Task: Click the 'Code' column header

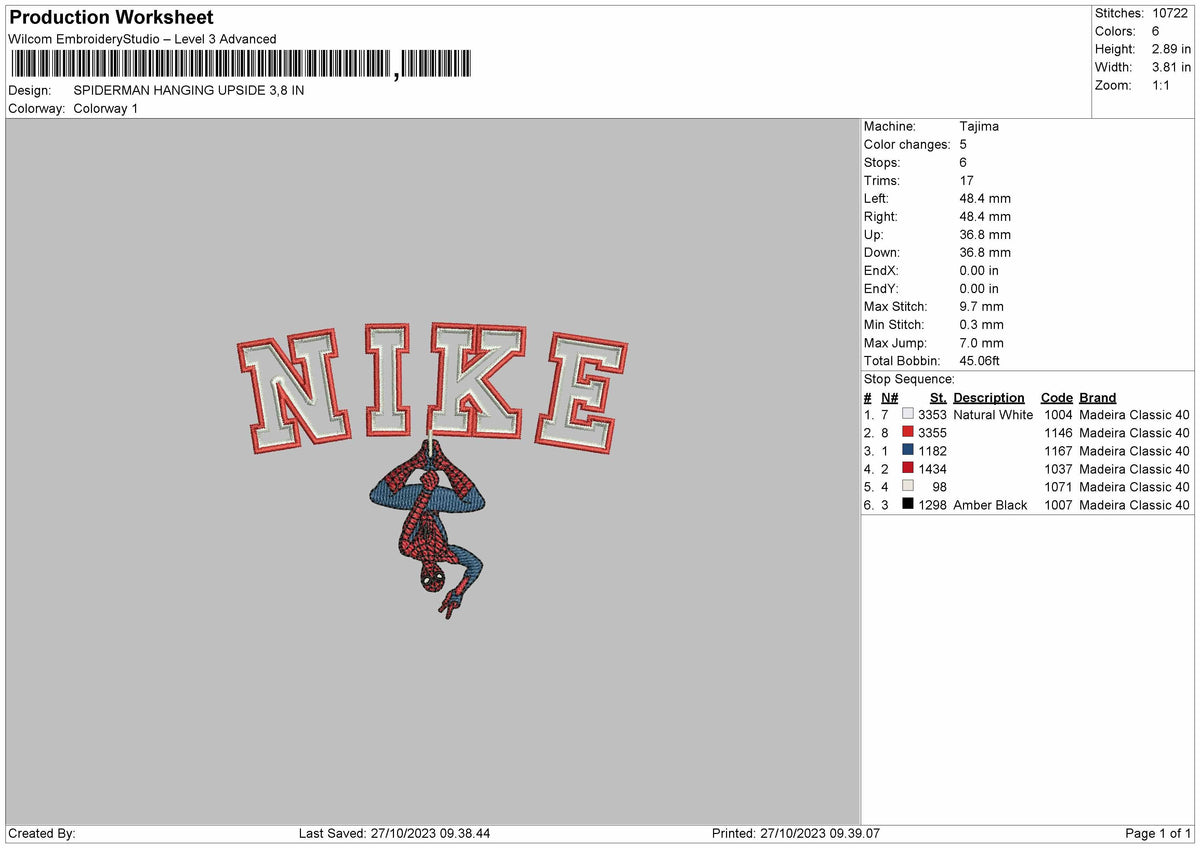Action: coord(1056,397)
